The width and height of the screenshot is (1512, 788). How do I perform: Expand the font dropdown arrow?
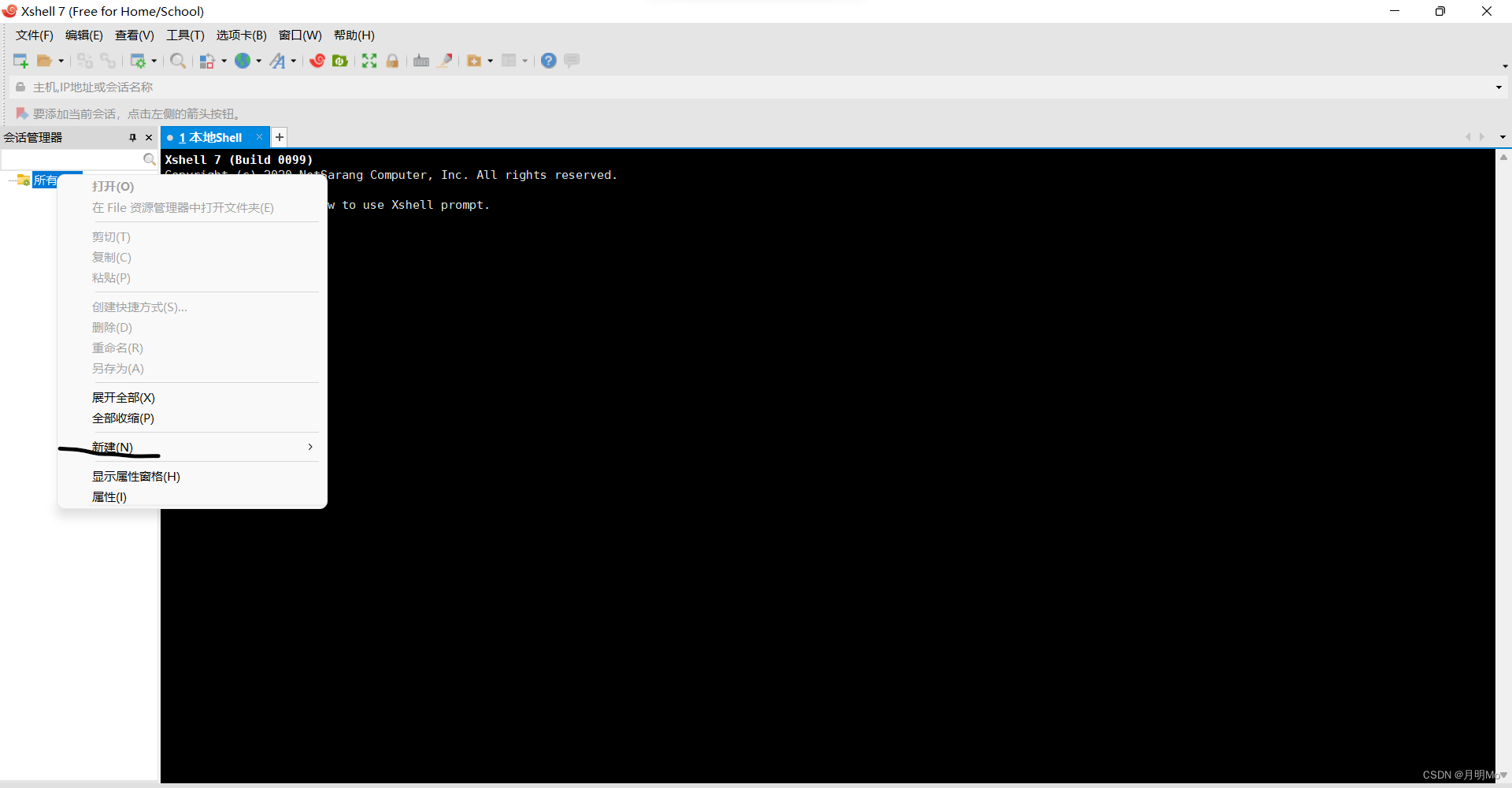293,61
